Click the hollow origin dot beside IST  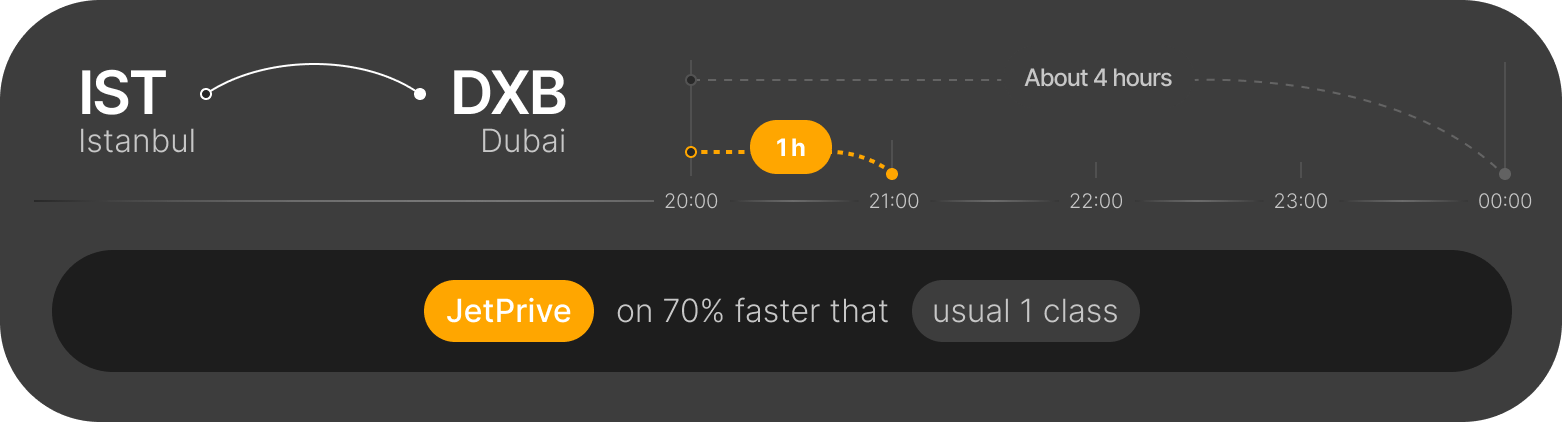coord(206,94)
